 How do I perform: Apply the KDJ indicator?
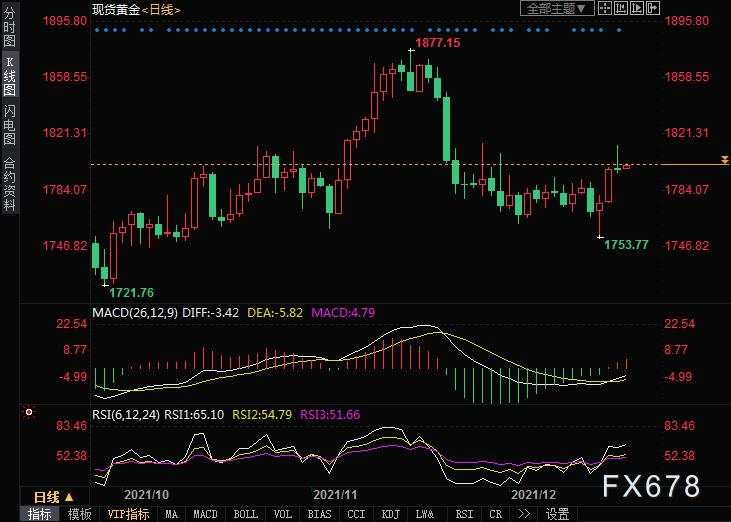click(391, 514)
